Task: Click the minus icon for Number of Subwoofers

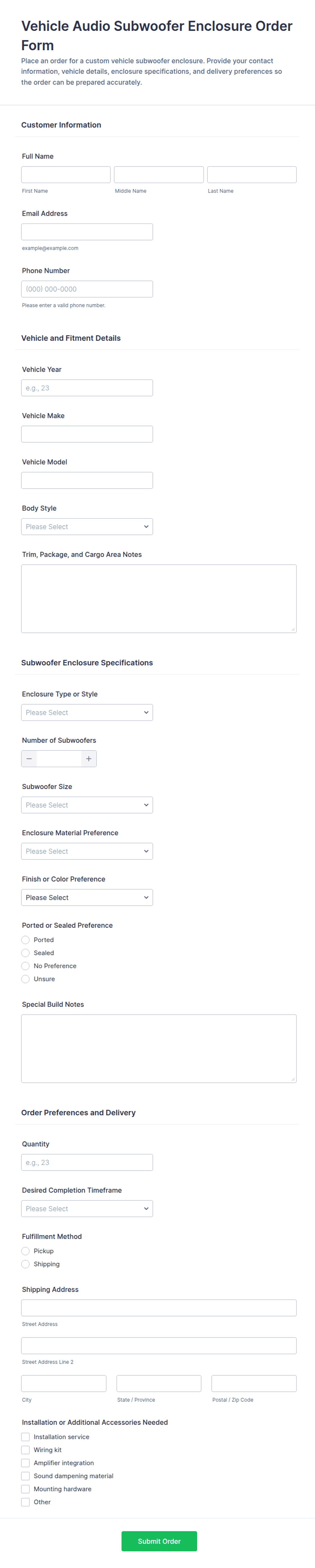Action: click(29, 759)
